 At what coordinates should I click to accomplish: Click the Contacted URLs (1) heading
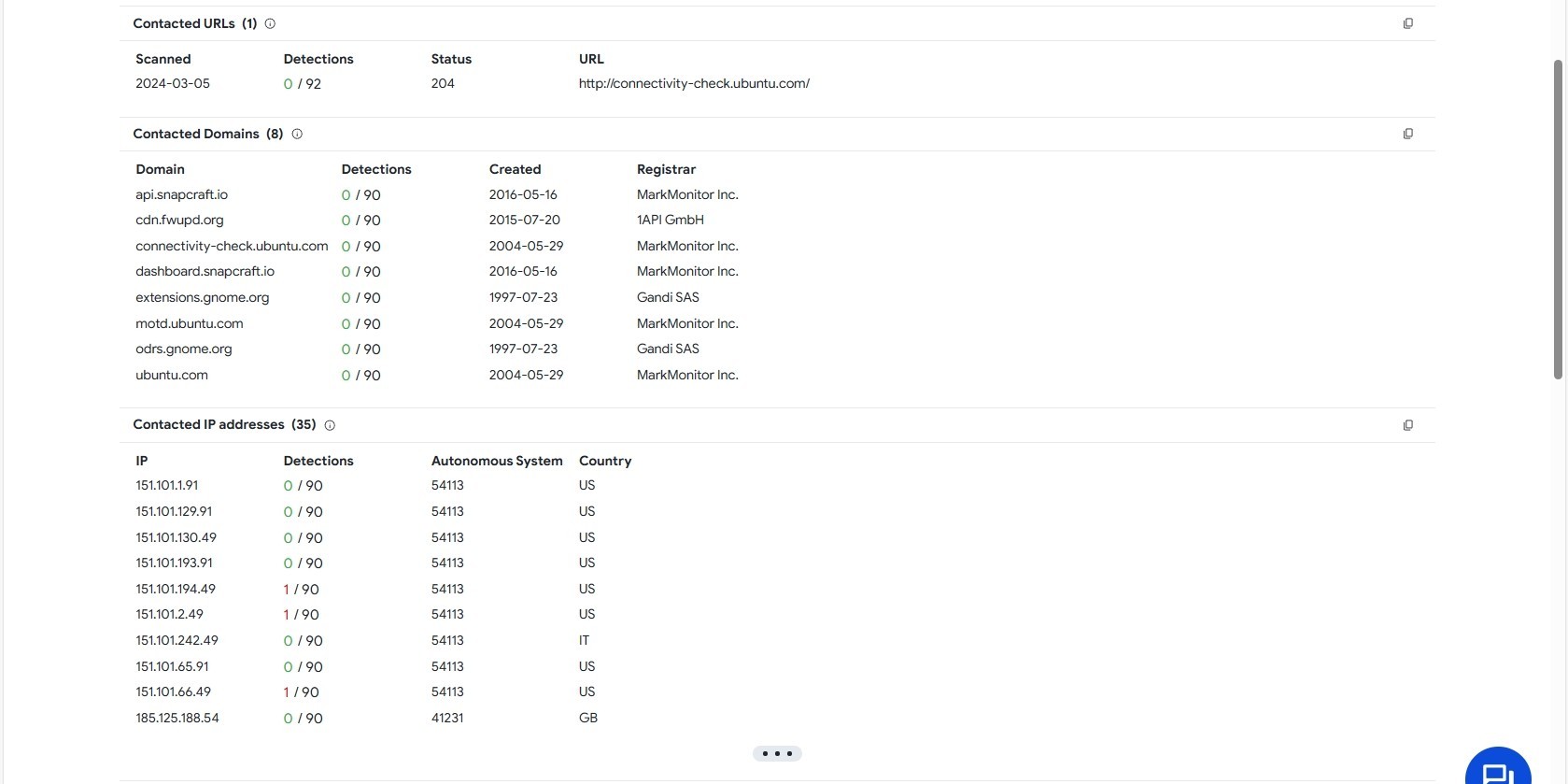(x=194, y=23)
